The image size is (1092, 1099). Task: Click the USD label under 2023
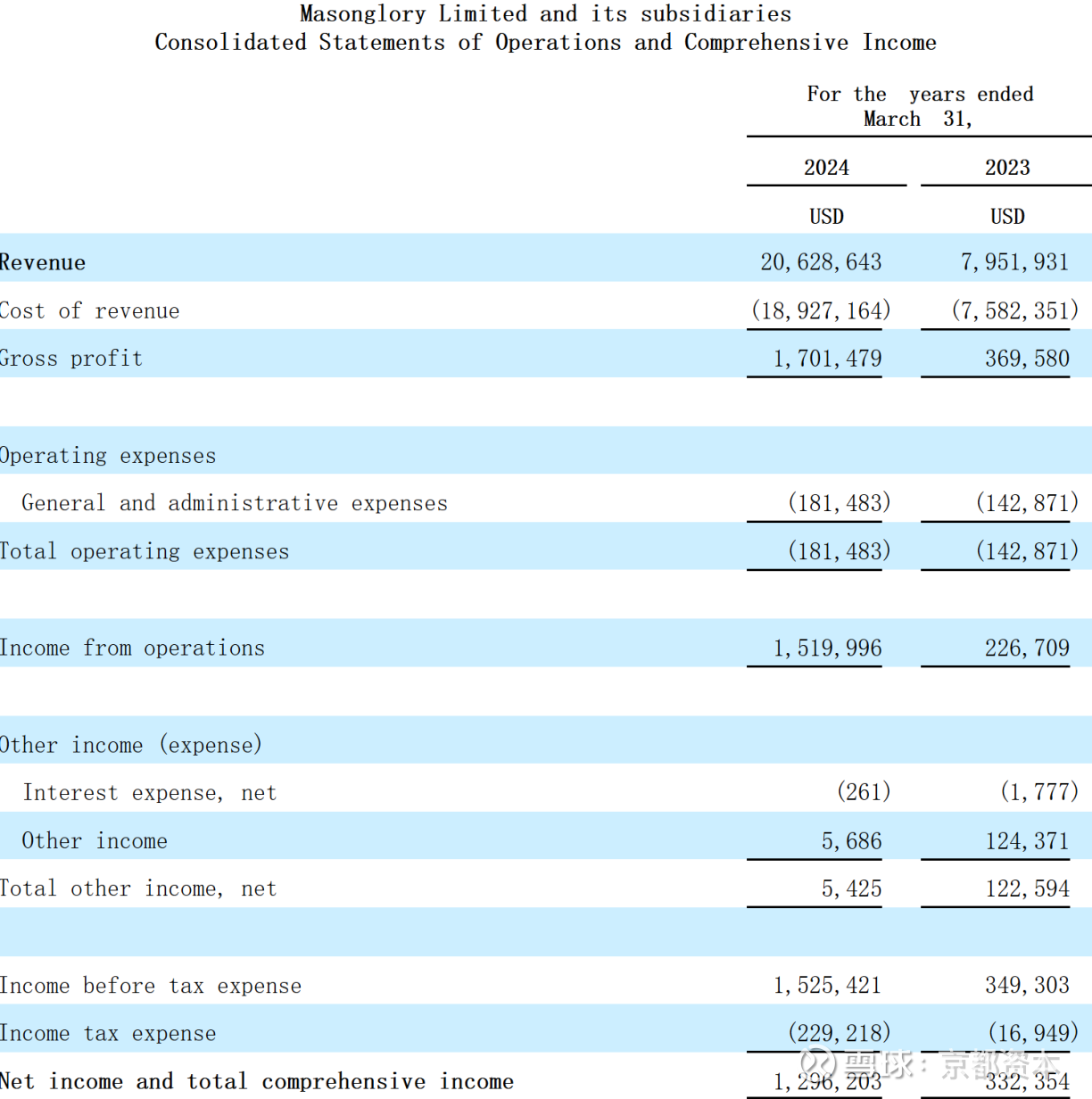[1007, 217]
